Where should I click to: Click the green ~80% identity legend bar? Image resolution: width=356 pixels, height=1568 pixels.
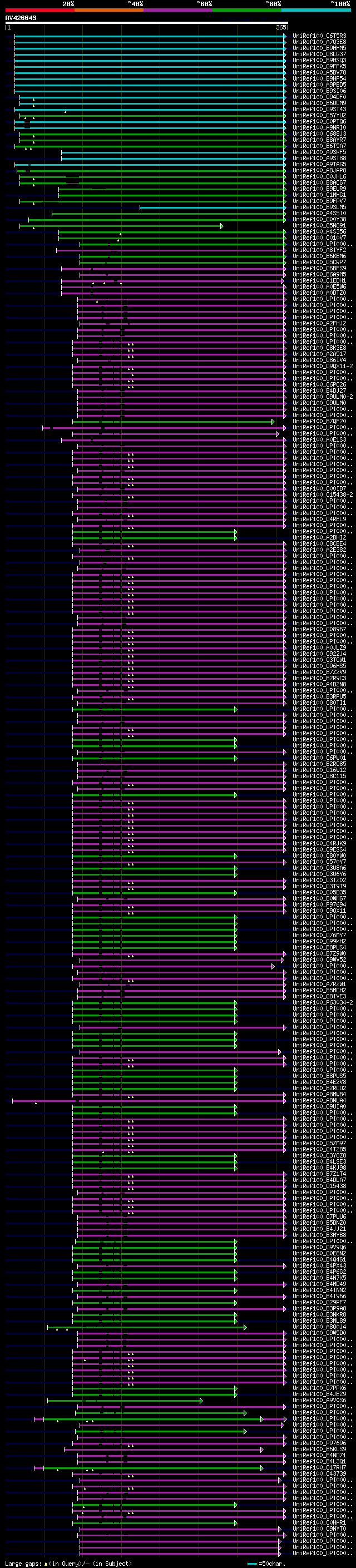coord(247,10)
